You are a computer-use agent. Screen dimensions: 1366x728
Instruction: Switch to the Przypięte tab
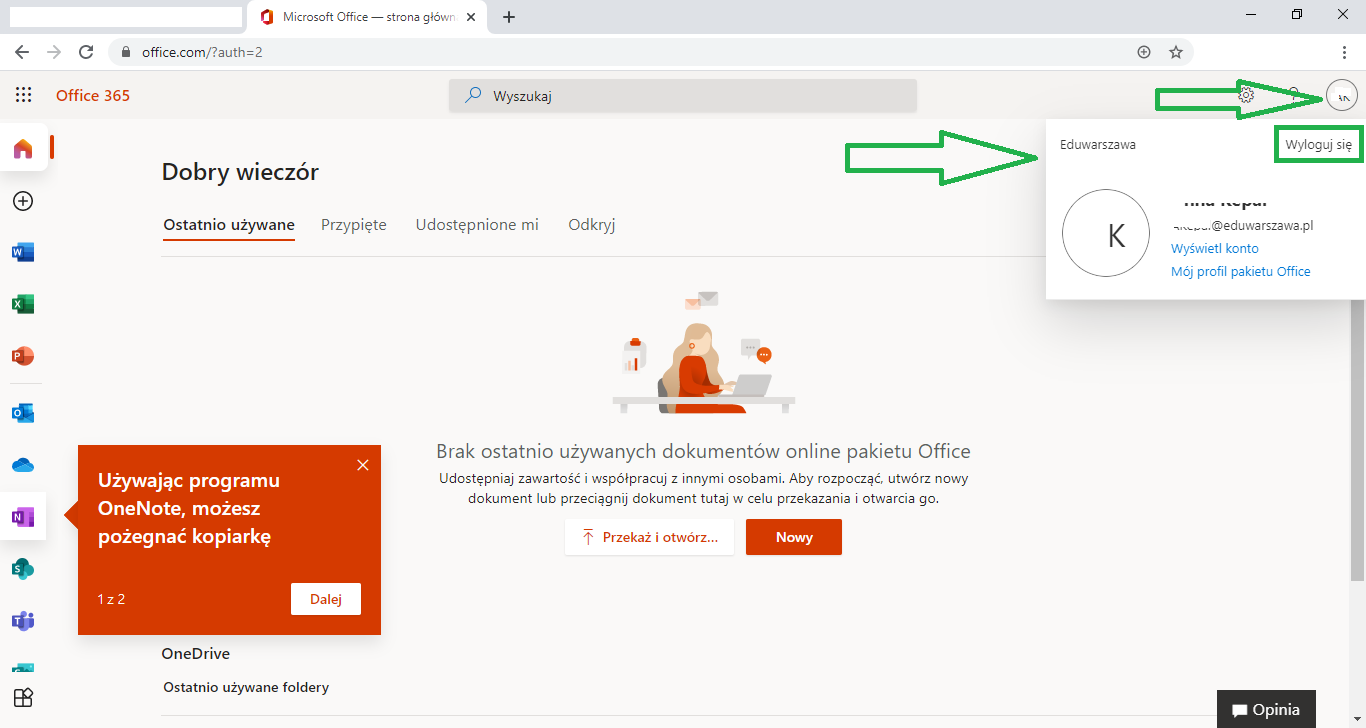point(353,225)
